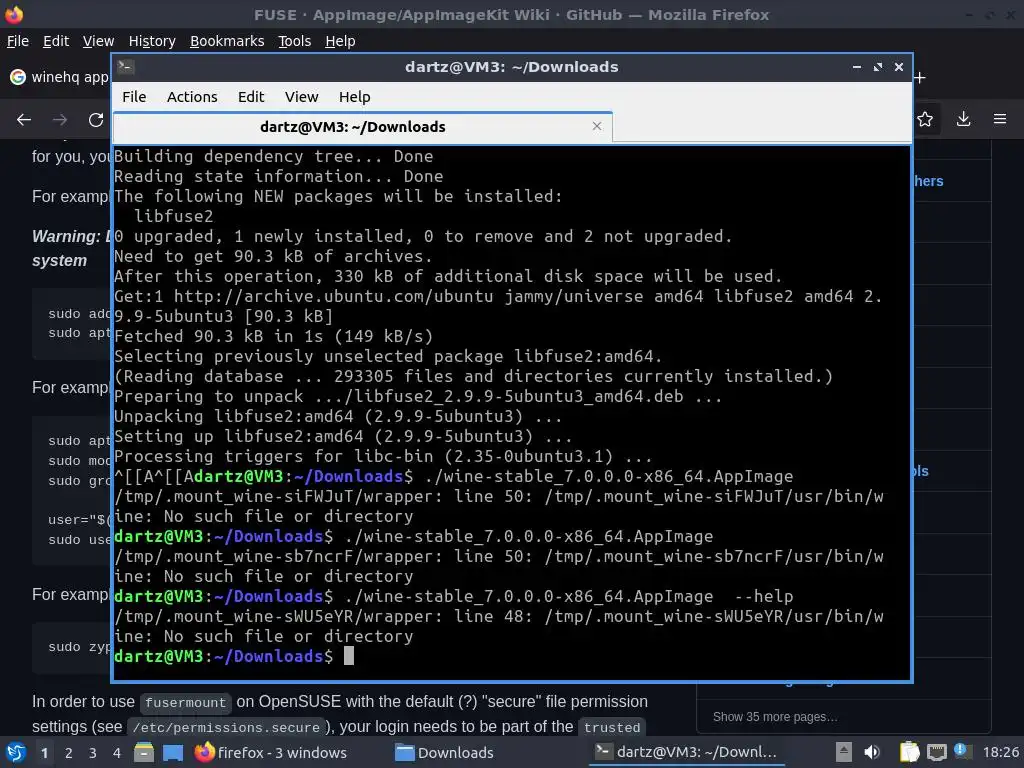Open the terminal File menu
The image size is (1024, 768).
coord(134,97)
